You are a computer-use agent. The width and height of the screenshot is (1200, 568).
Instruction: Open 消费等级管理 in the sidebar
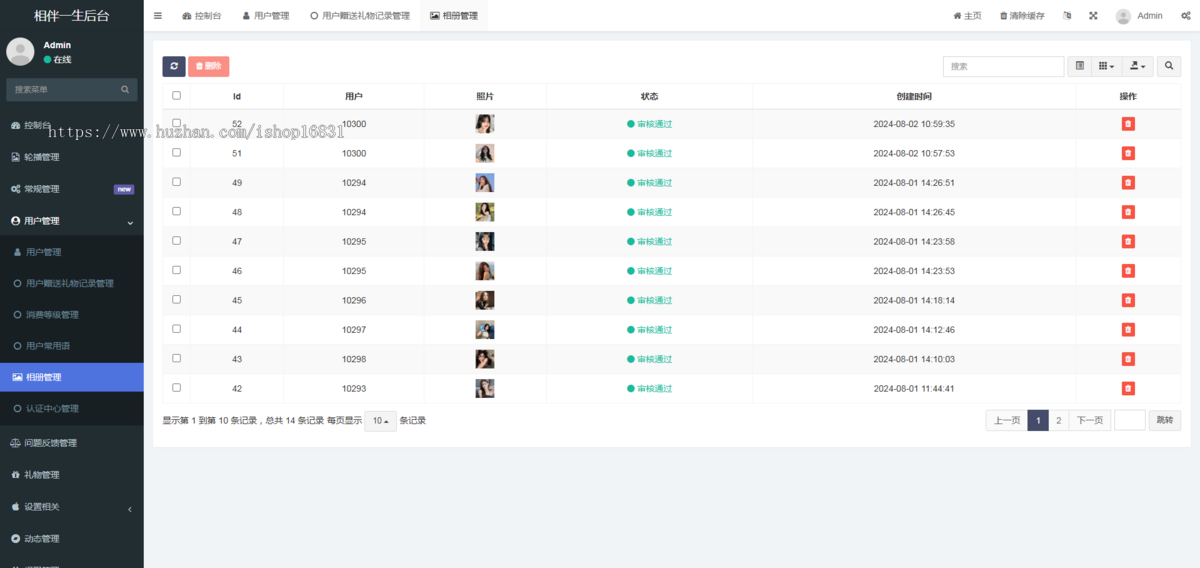(x=71, y=315)
